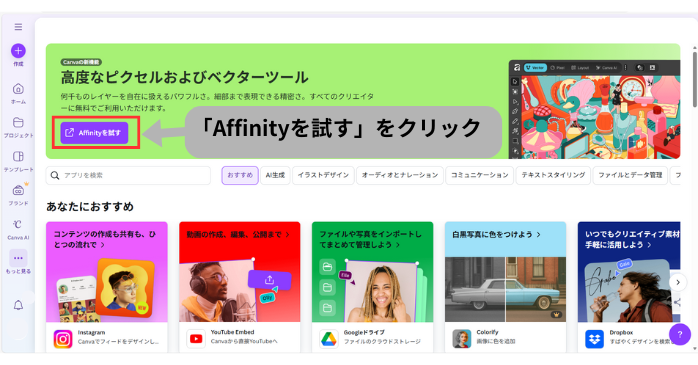Open the コンテンツの作成も共有も card heading
Screen dimensions: 698x365
point(105,239)
